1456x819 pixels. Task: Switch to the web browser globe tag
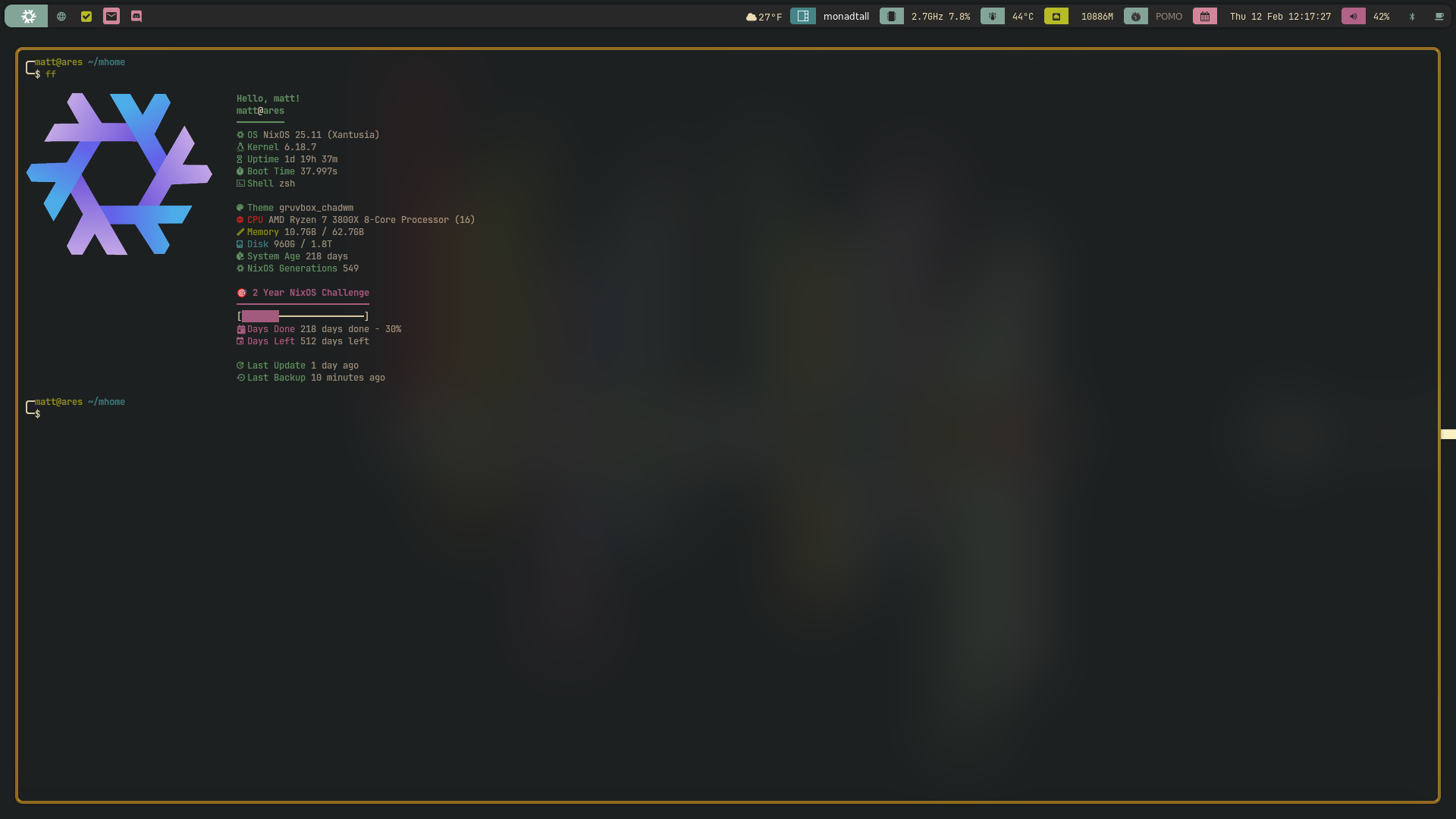[61, 16]
